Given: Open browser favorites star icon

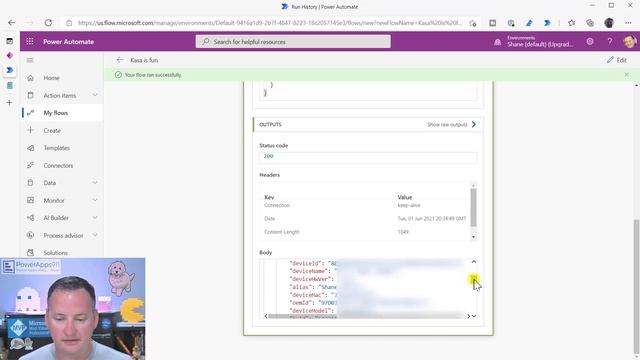Looking at the screenshot, I should [x=571, y=23].
